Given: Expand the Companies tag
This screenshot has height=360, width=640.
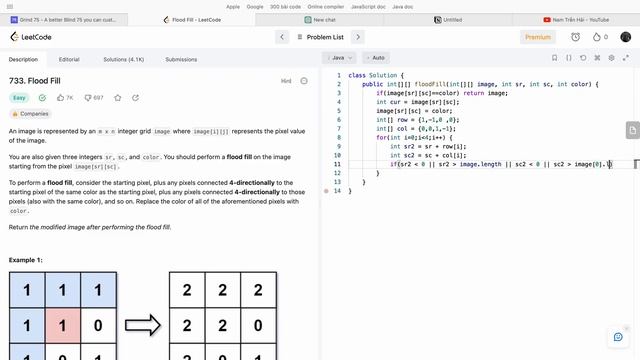Looking at the screenshot, I should click(30, 114).
